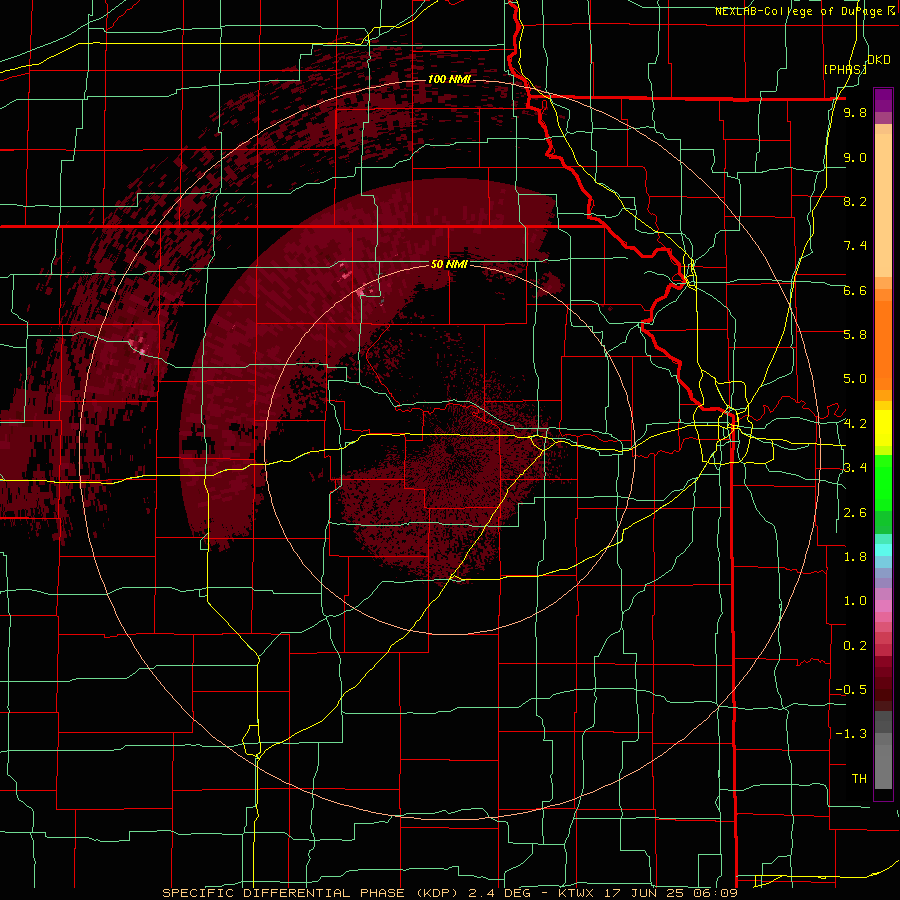Select the 1.8 scale value
Image resolution: width=900 pixels, height=900 pixels.
coord(855,557)
